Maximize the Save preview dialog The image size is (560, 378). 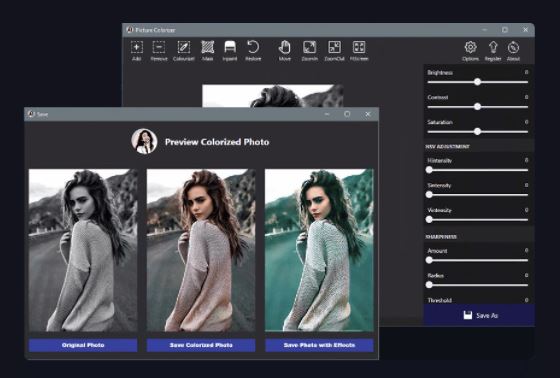click(347, 114)
